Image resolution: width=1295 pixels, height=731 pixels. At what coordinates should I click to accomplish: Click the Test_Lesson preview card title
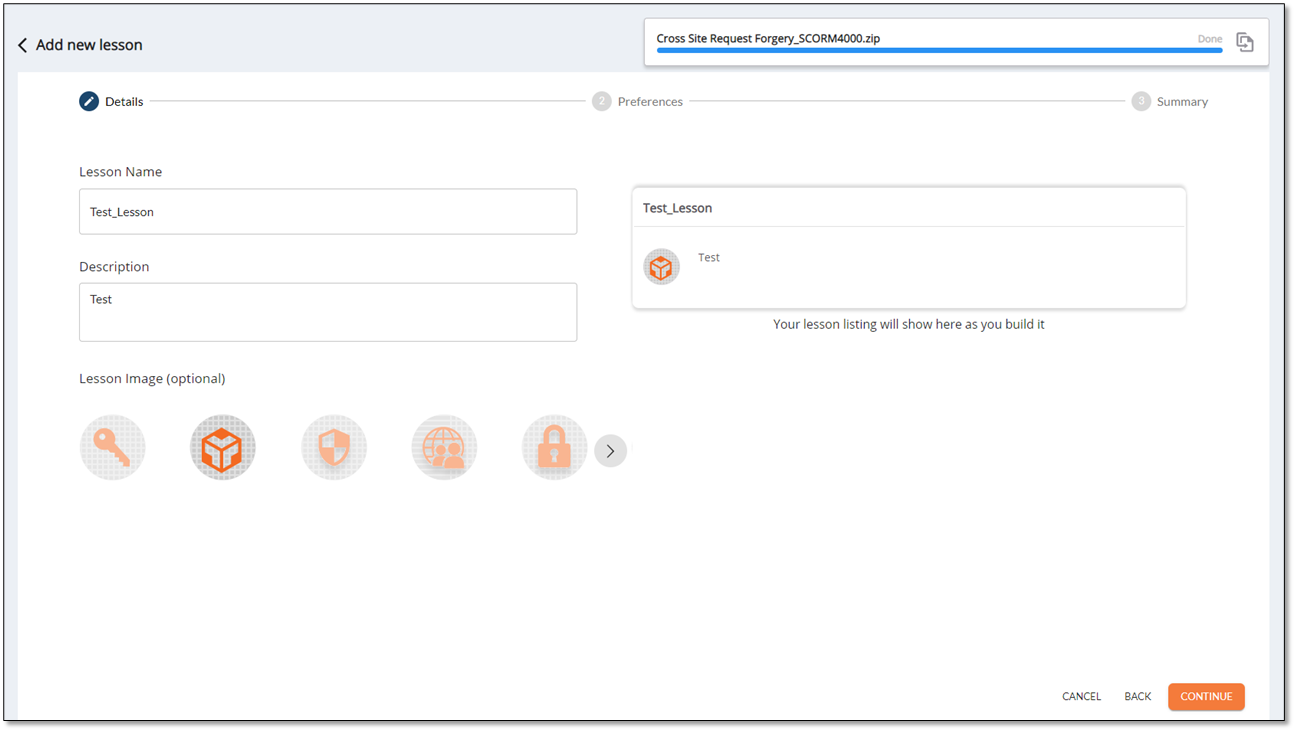(678, 208)
